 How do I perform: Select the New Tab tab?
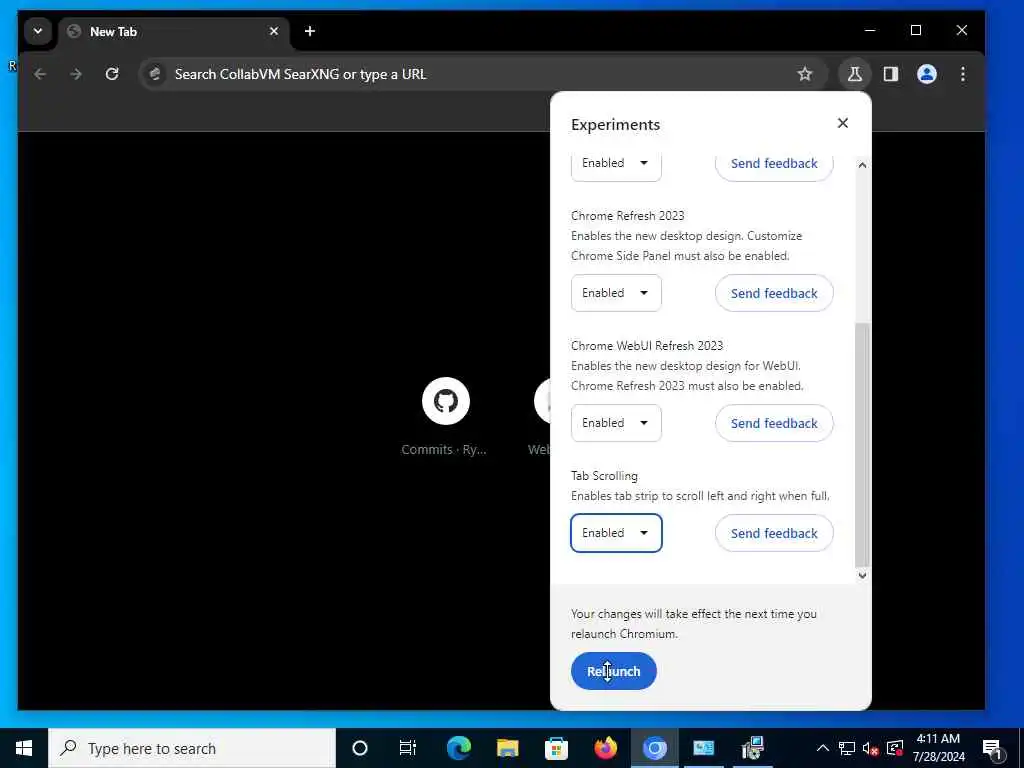174,31
